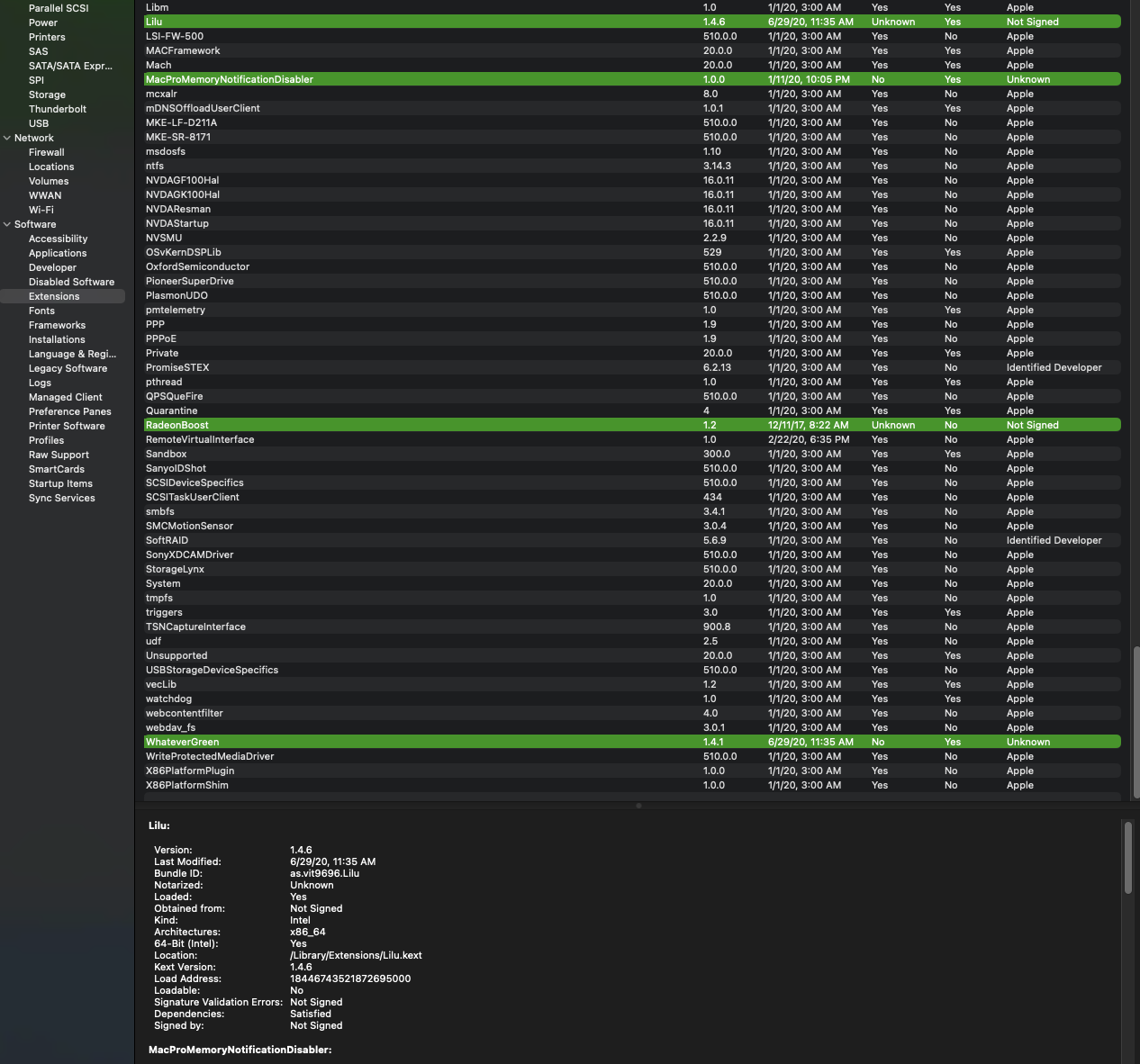Open SPI in the sidebar
The height and width of the screenshot is (1064, 1140).
pos(36,80)
